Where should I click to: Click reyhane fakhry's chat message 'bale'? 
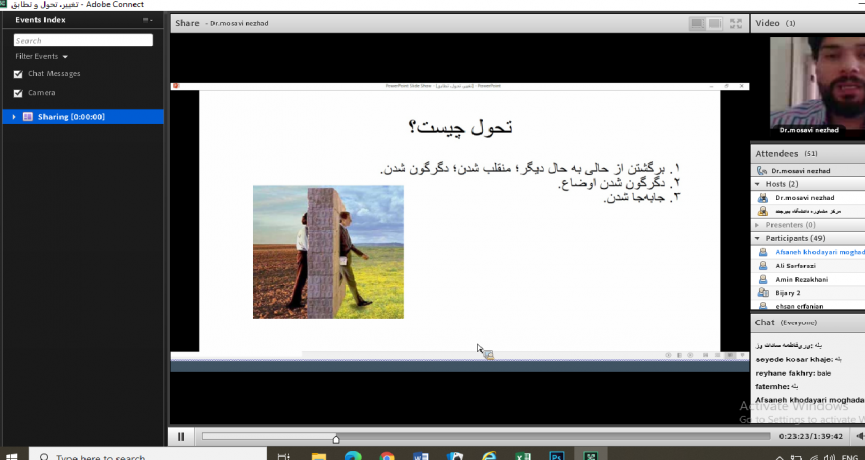[824, 373]
